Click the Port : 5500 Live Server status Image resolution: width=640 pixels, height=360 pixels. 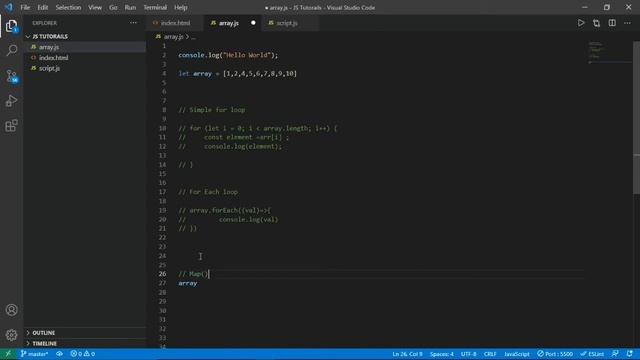tap(555, 354)
